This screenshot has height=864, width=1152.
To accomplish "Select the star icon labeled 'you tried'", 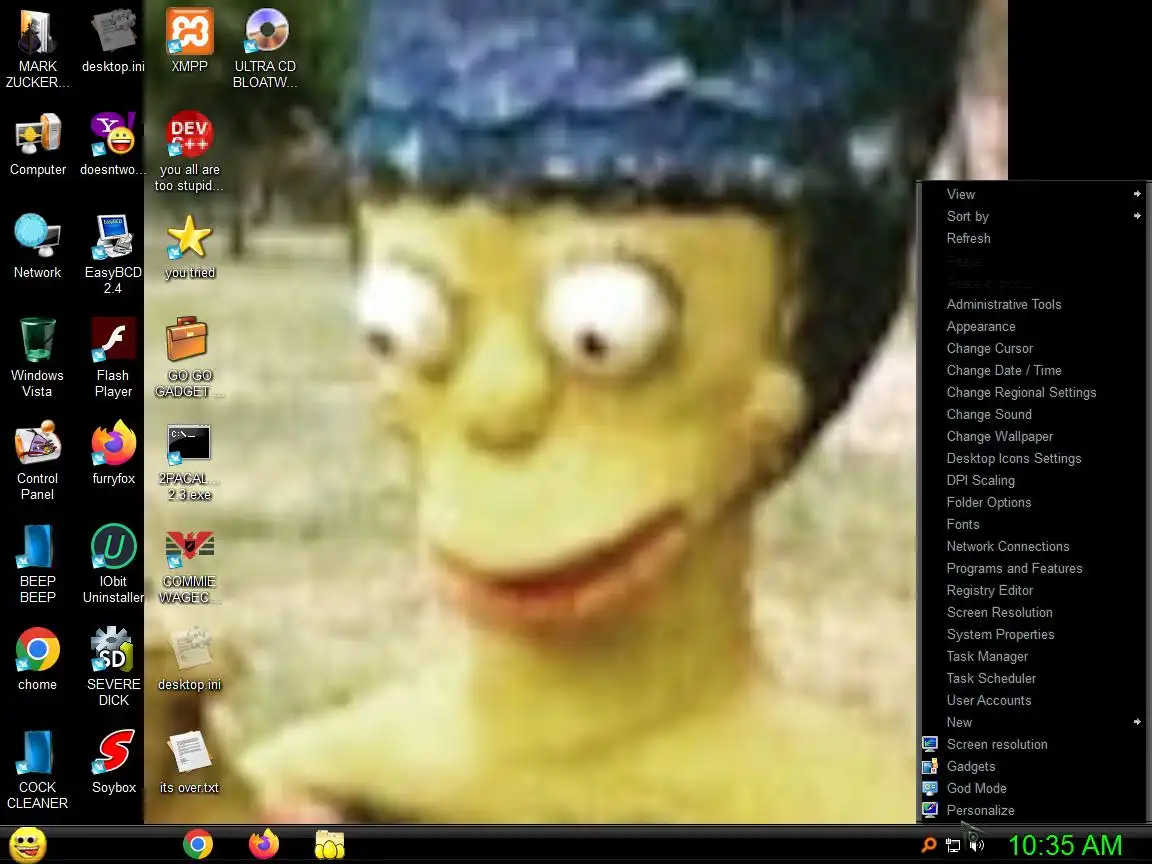I will click(189, 247).
